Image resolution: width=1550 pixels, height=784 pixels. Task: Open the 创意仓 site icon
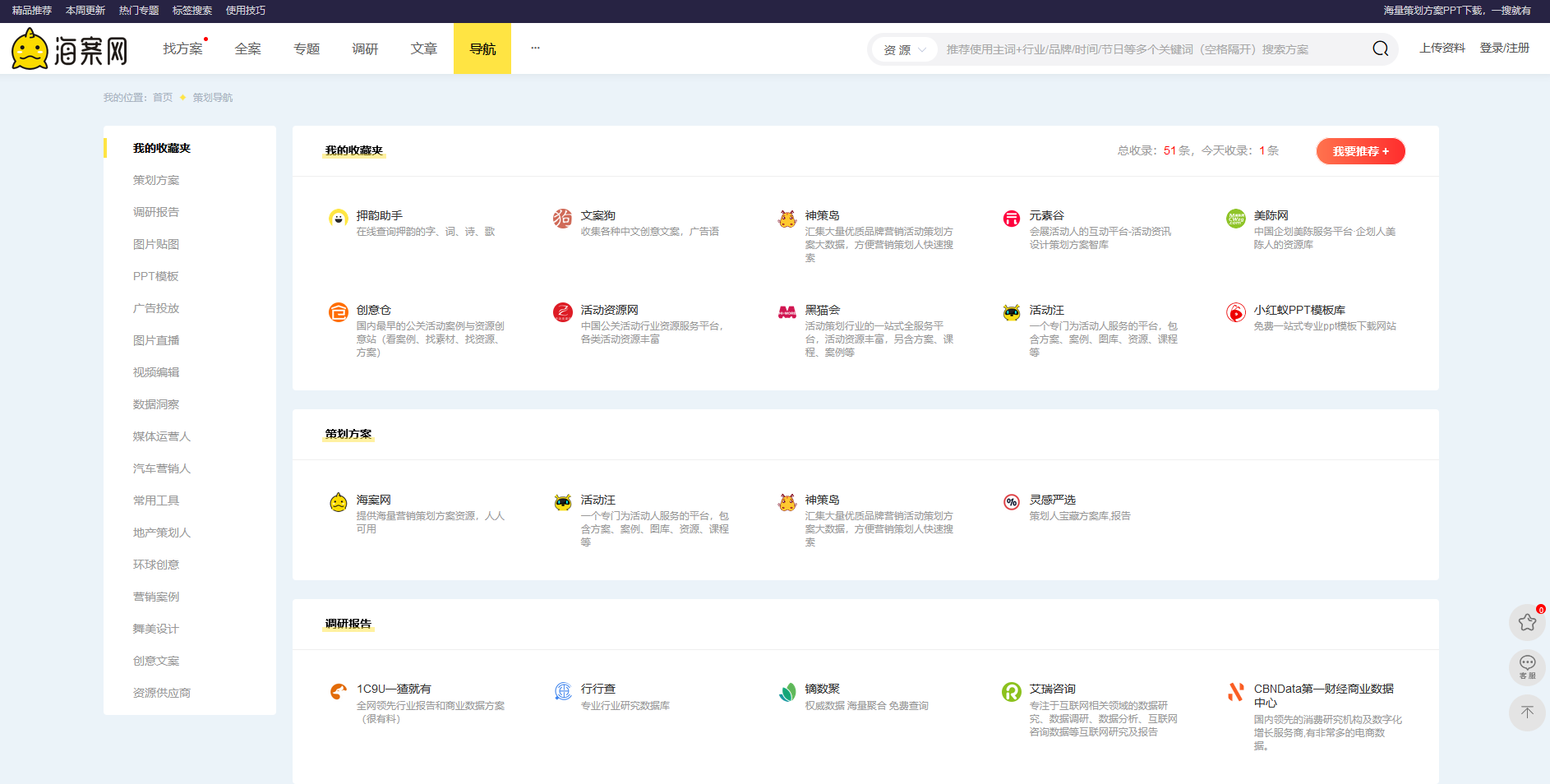click(339, 312)
